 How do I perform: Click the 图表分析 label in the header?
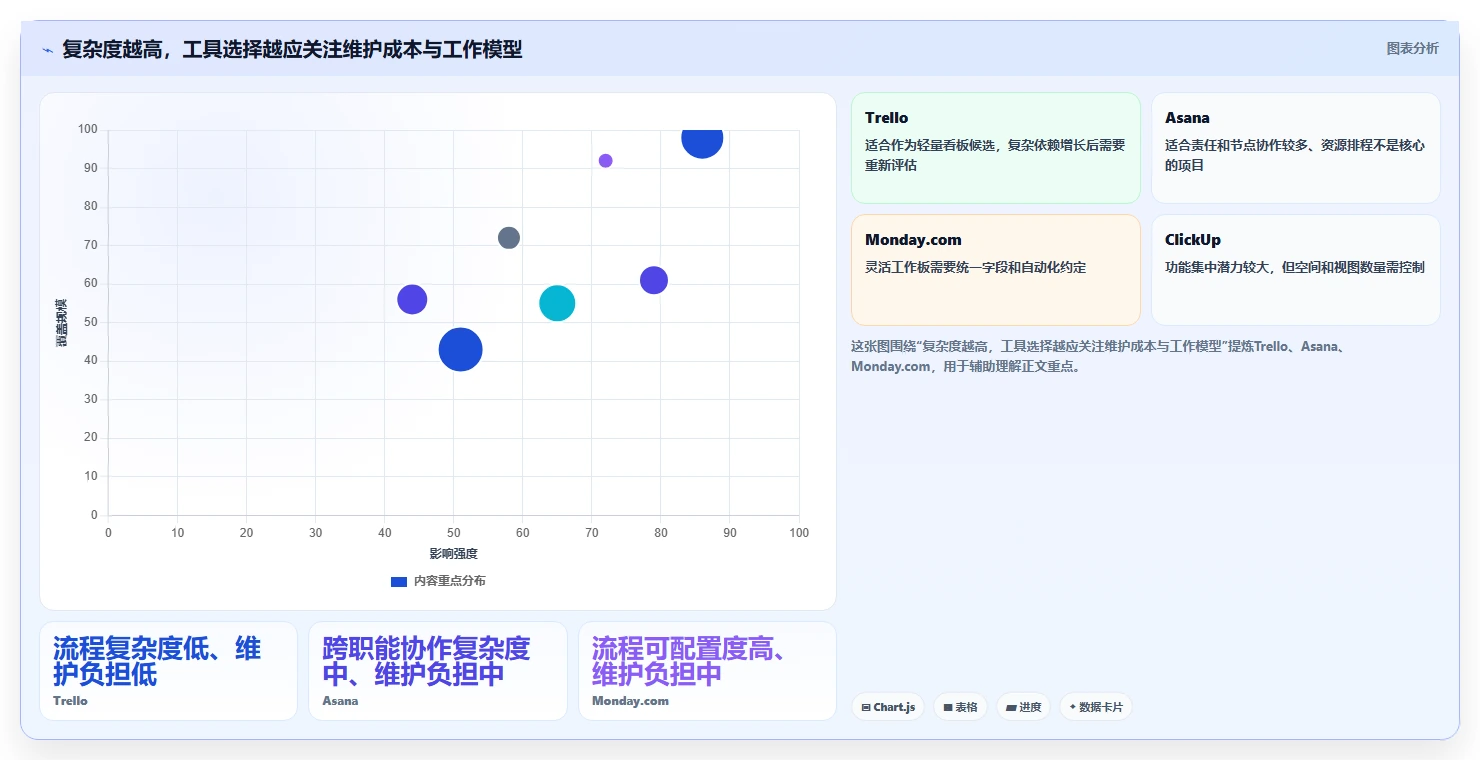coord(1412,48)
